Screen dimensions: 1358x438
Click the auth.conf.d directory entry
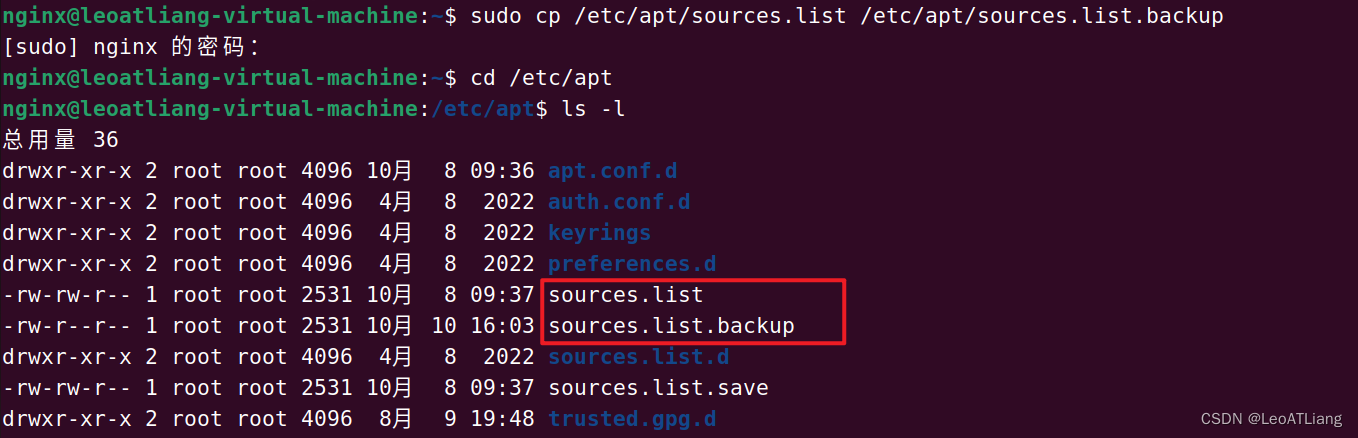point(618,202)
